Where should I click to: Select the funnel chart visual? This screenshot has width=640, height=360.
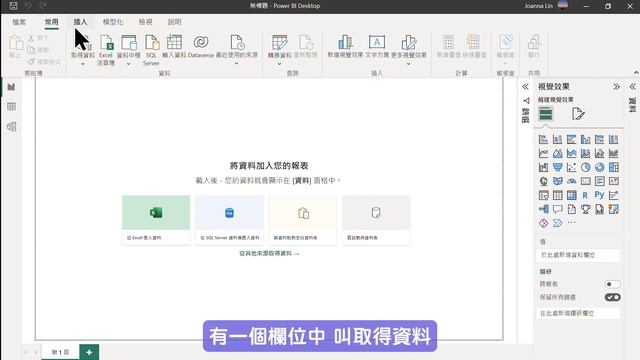tap(558, 167)
